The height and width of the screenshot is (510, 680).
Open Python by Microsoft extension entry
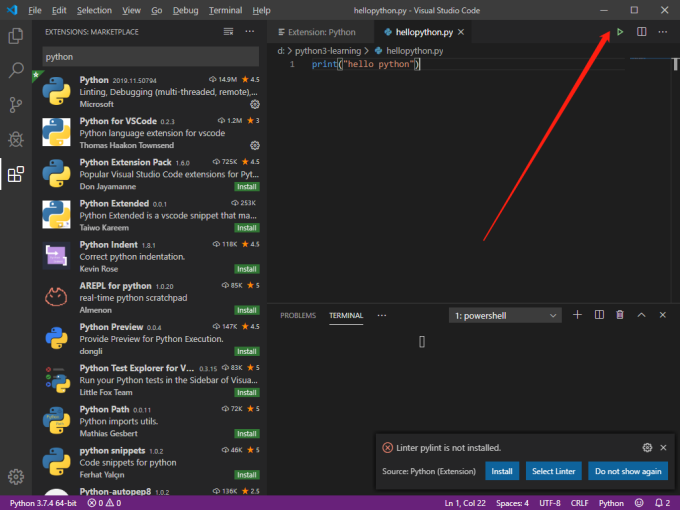150,92
